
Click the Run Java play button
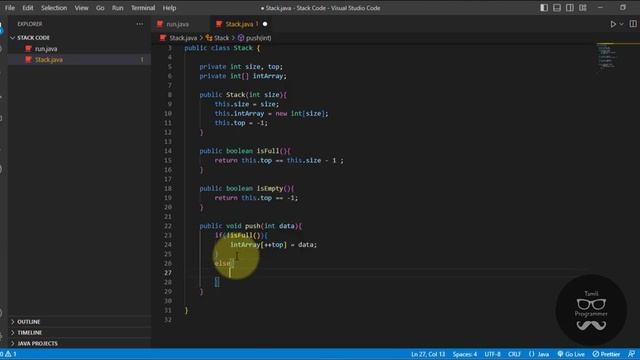(x=613, y=24)
